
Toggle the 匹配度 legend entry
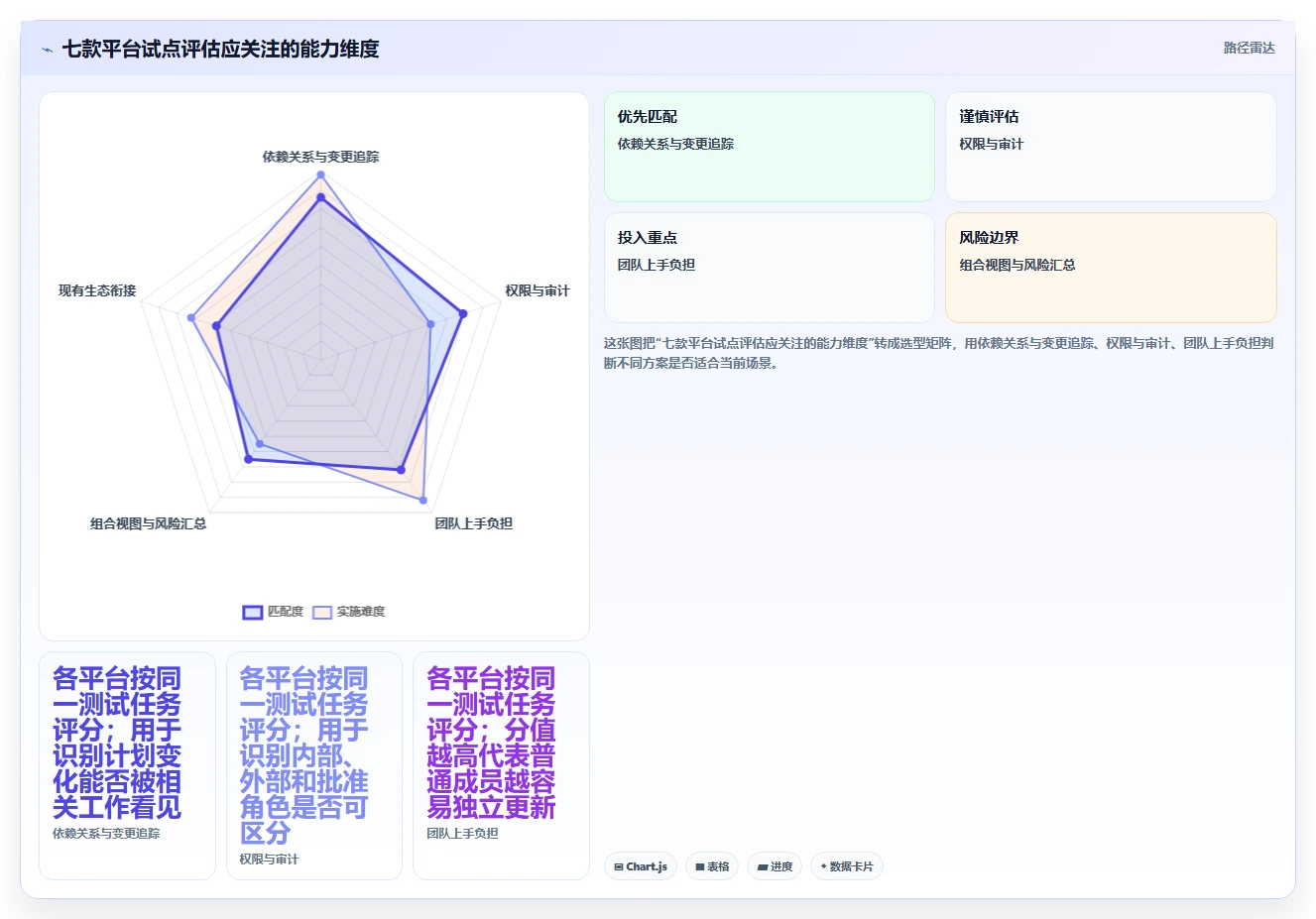273,612
